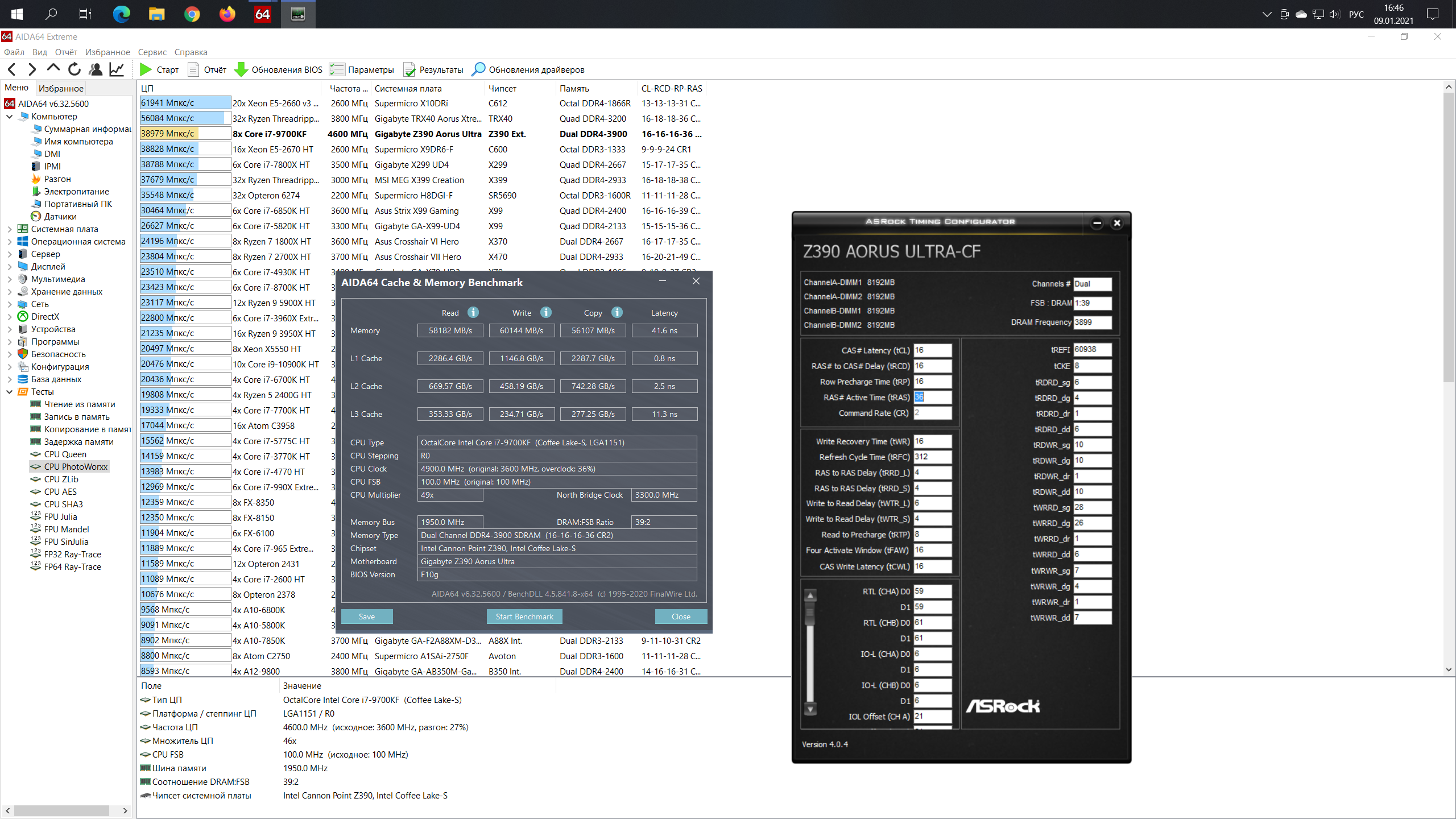
Task: Open the Сервис menu
Action: 152,52
